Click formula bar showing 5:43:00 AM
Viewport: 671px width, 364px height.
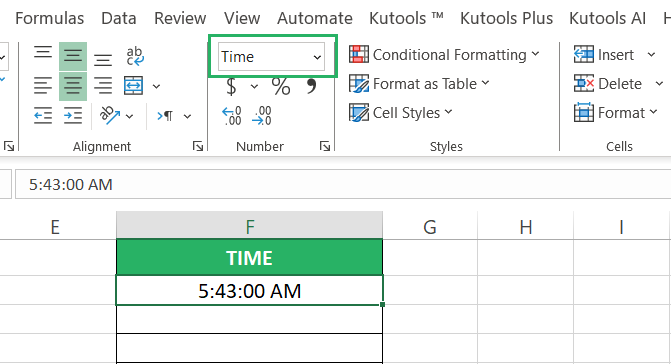342,184
